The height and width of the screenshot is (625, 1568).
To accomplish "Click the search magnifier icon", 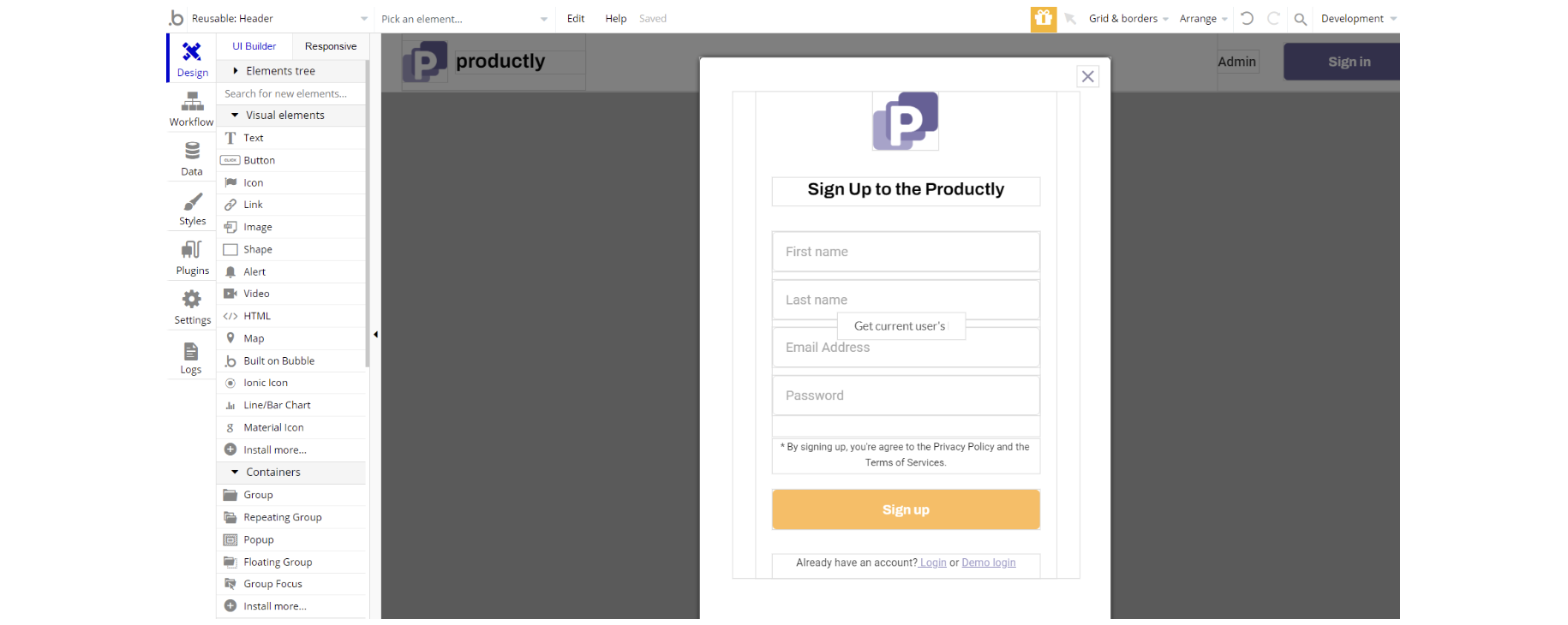I will 1300,19.
